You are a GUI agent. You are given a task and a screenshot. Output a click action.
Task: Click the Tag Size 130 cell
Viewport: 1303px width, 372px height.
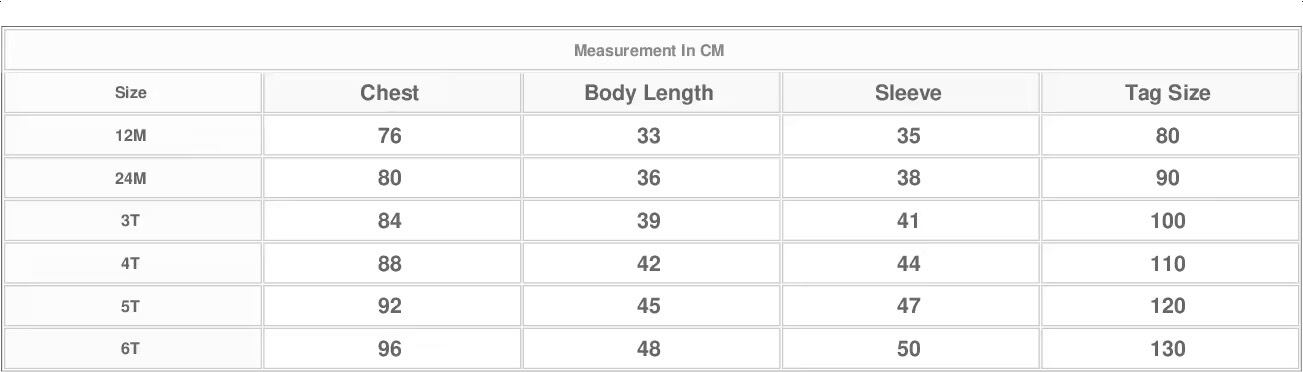click(1168, 349)
